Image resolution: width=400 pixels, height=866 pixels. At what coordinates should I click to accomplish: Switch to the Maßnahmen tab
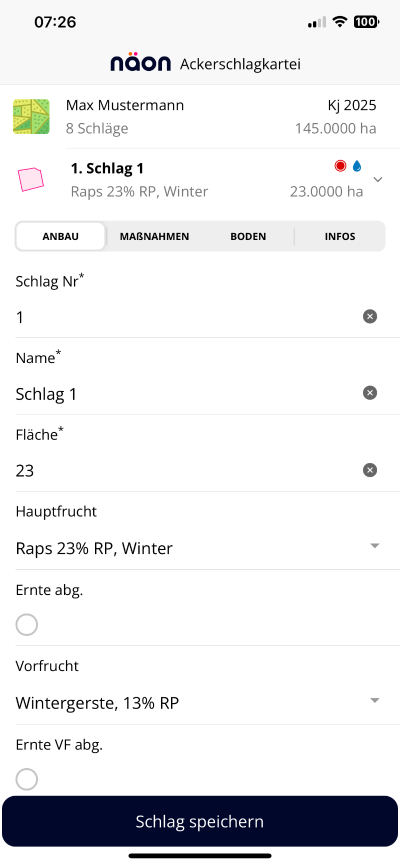click(x=155, y=236)
